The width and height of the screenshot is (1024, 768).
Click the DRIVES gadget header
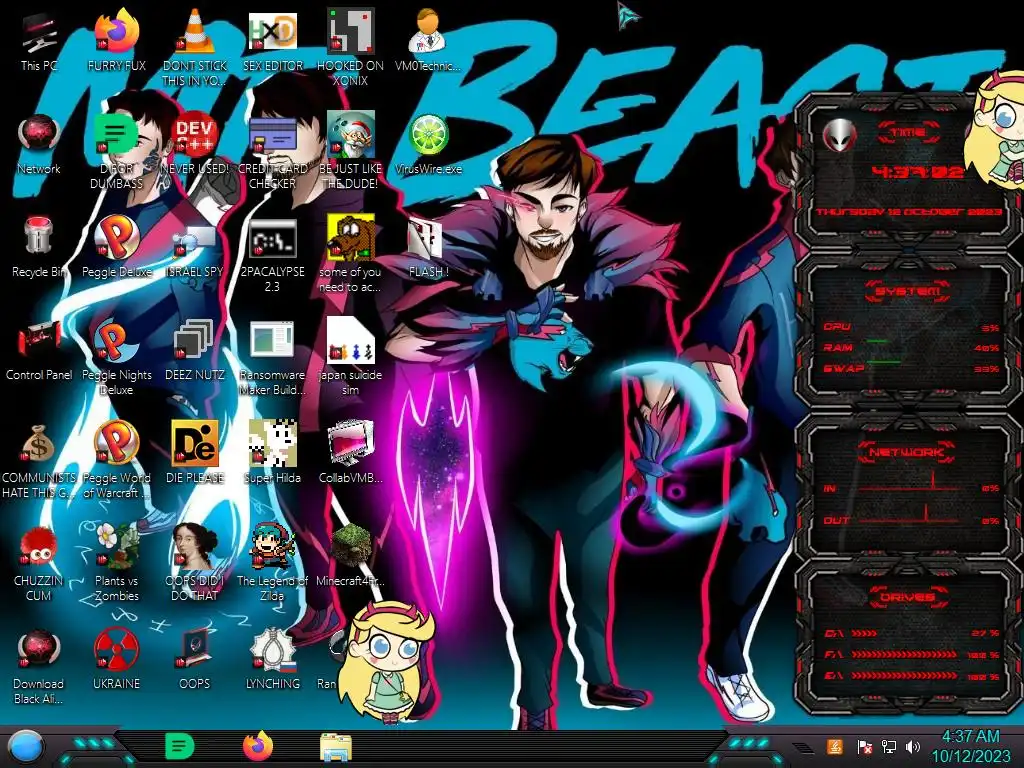tap(906, 597)
